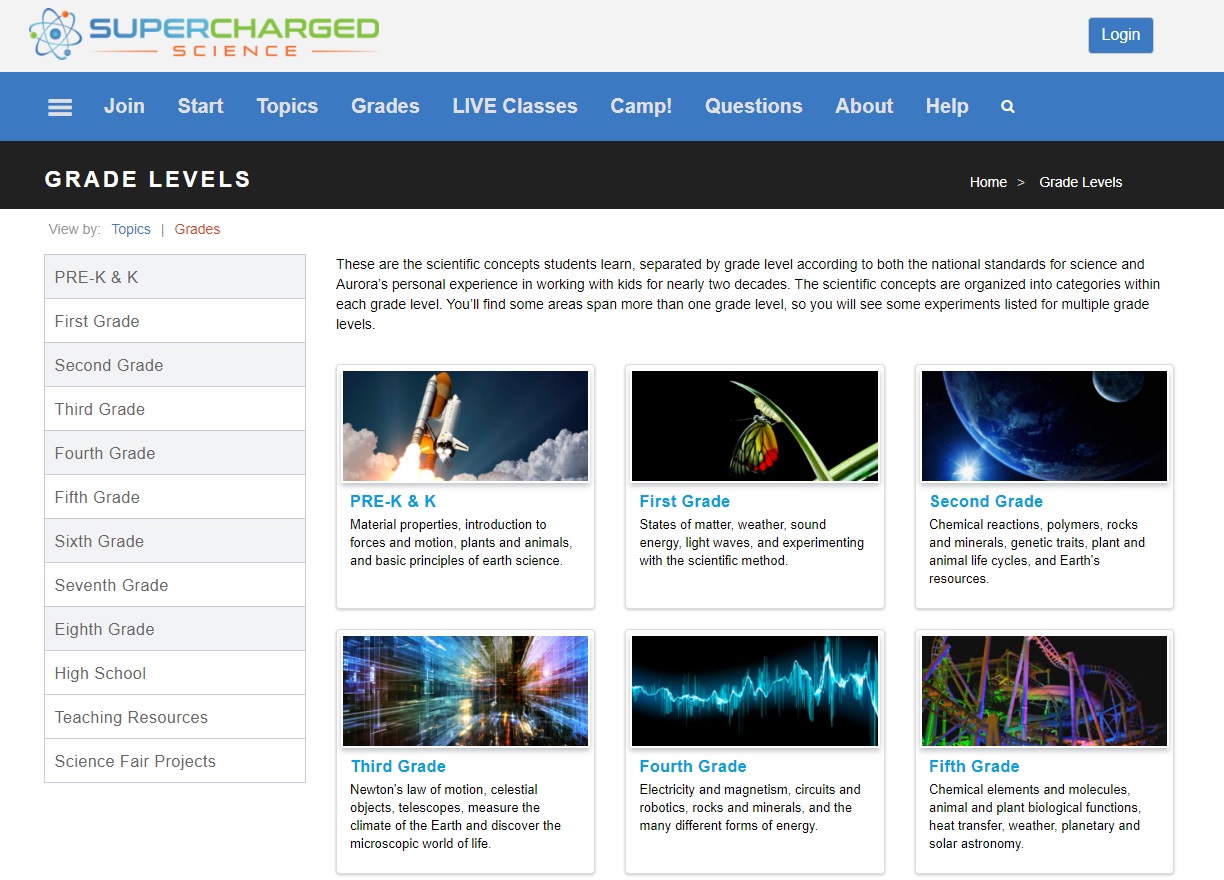Click the Supercharged Science logo
Viewport: 1224px width, 880px height.
(x=204, y=35)
